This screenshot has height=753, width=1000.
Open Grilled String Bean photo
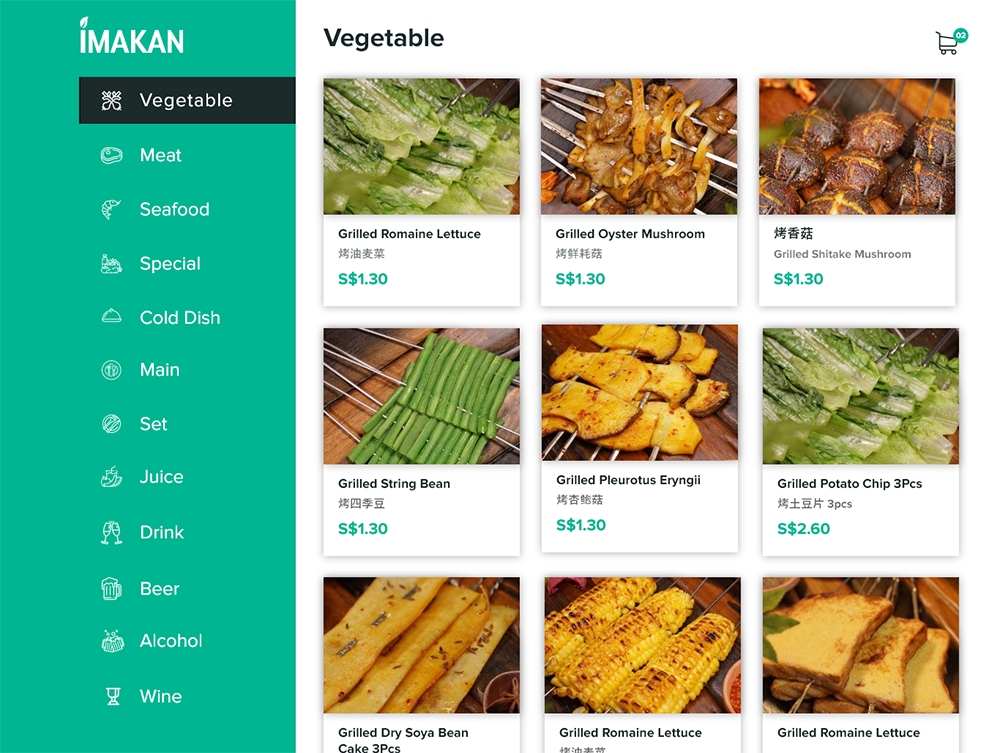422,396
